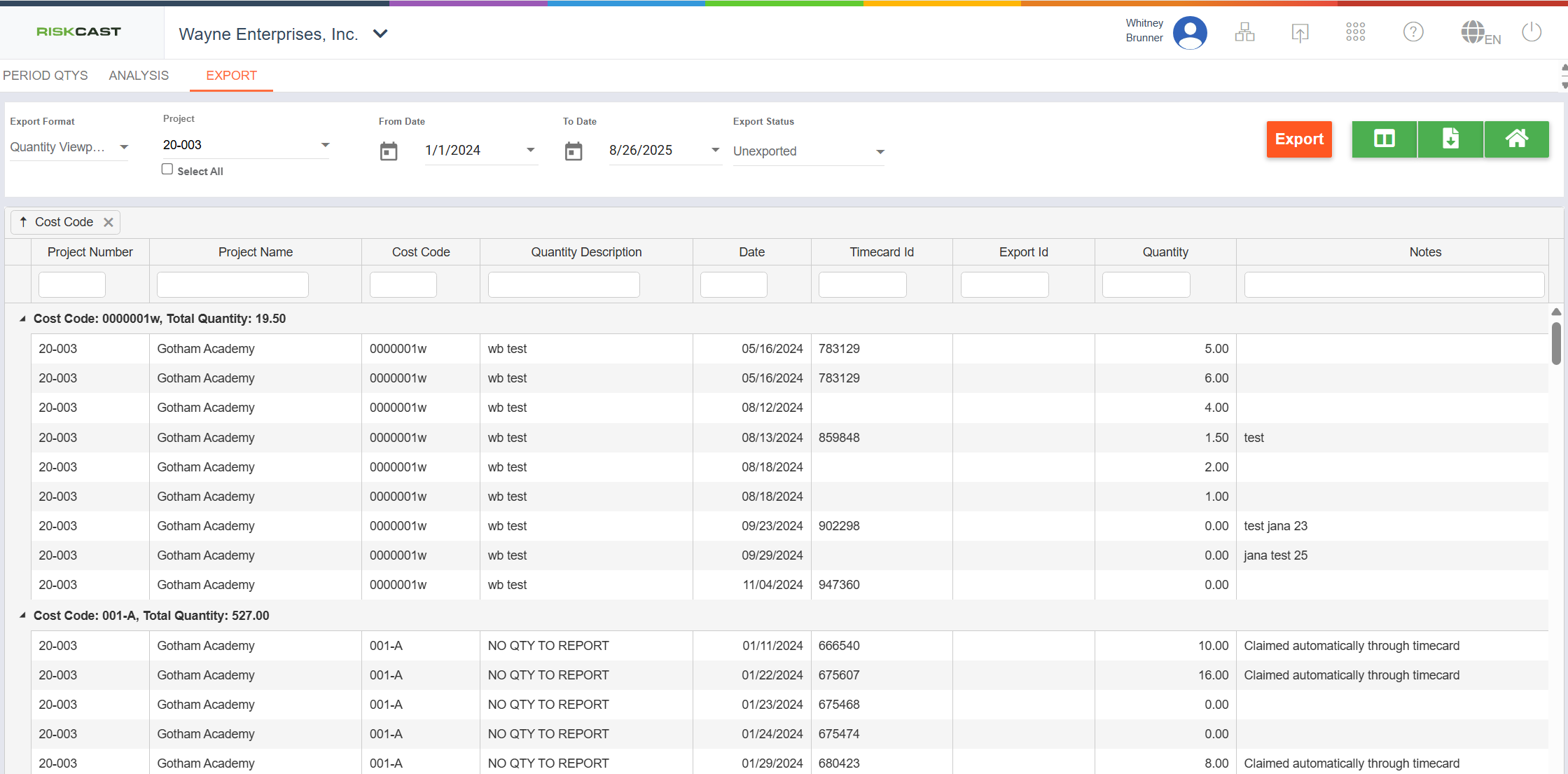This screenshot has width=1568, height=774.
Task: Click the green home icon button
Action: pyautogui.click(x=1516, y=139)
